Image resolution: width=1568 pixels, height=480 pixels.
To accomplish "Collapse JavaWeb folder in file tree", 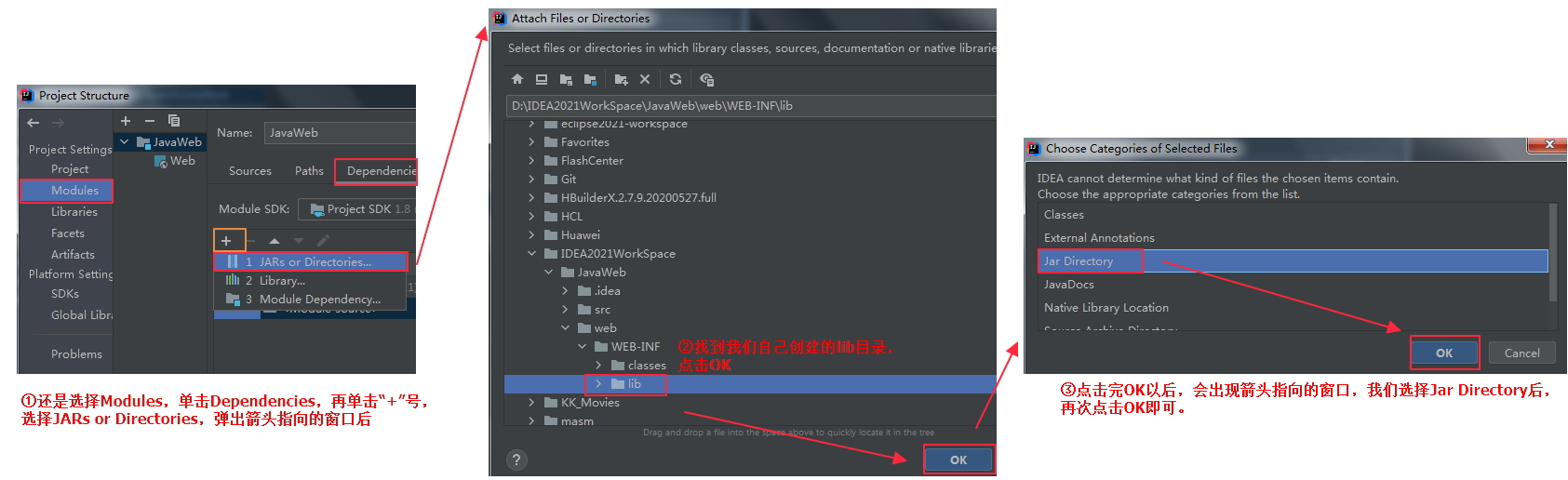I will point(548,273).
